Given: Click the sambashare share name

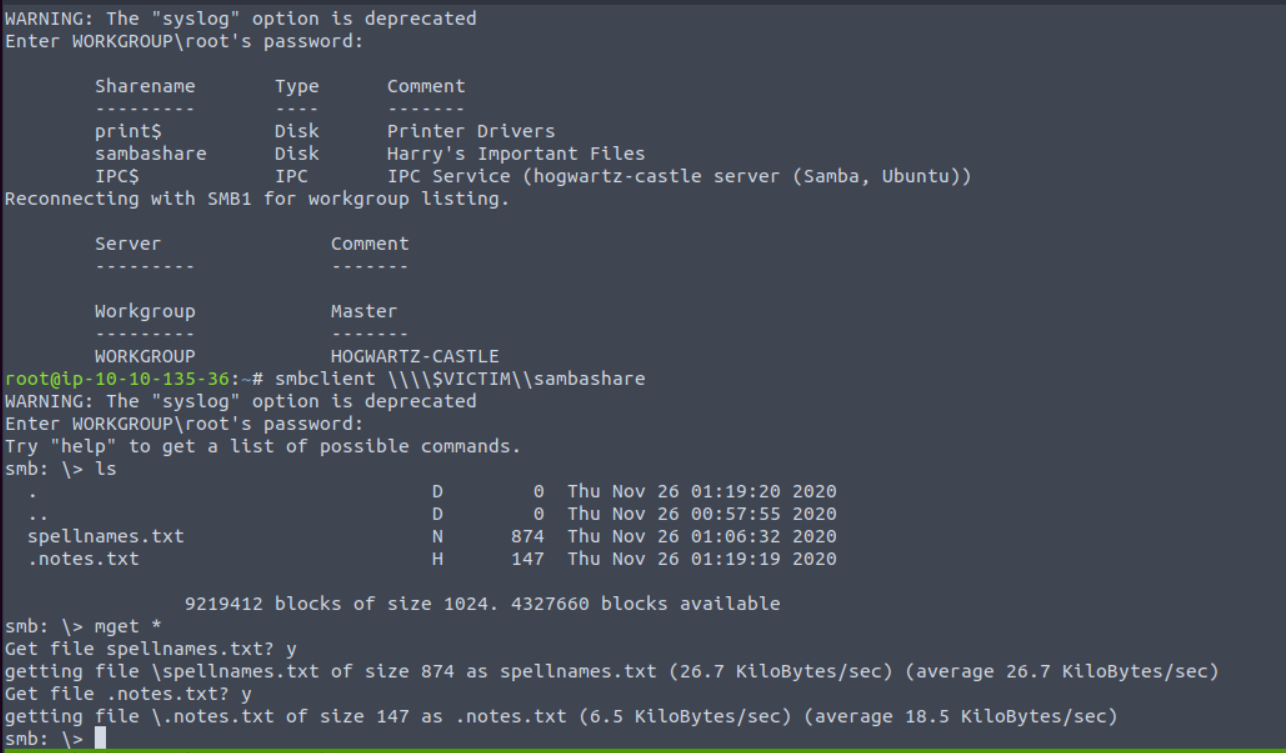Looking at the screenshot, I should (151, 153).
